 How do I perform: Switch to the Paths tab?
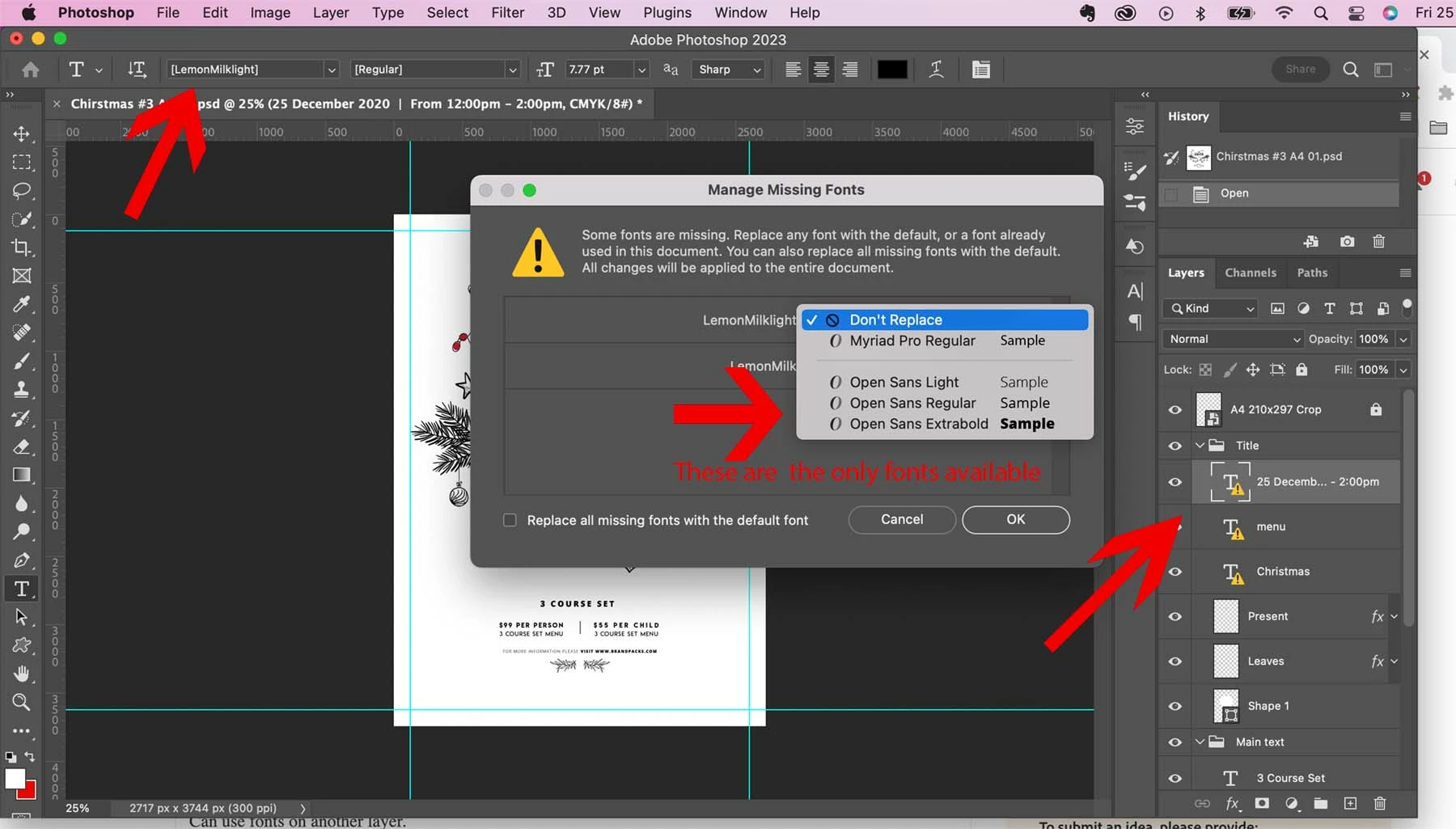1312,273
